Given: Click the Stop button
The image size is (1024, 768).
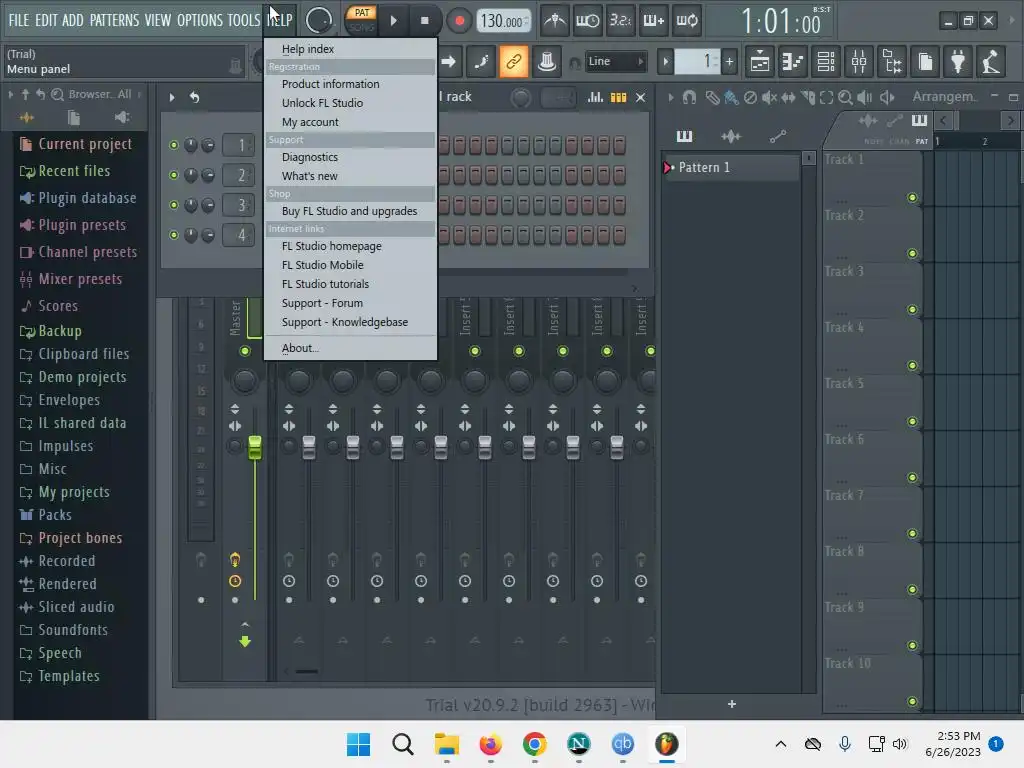Looking at the screenshot, I should tap(424, 21).
